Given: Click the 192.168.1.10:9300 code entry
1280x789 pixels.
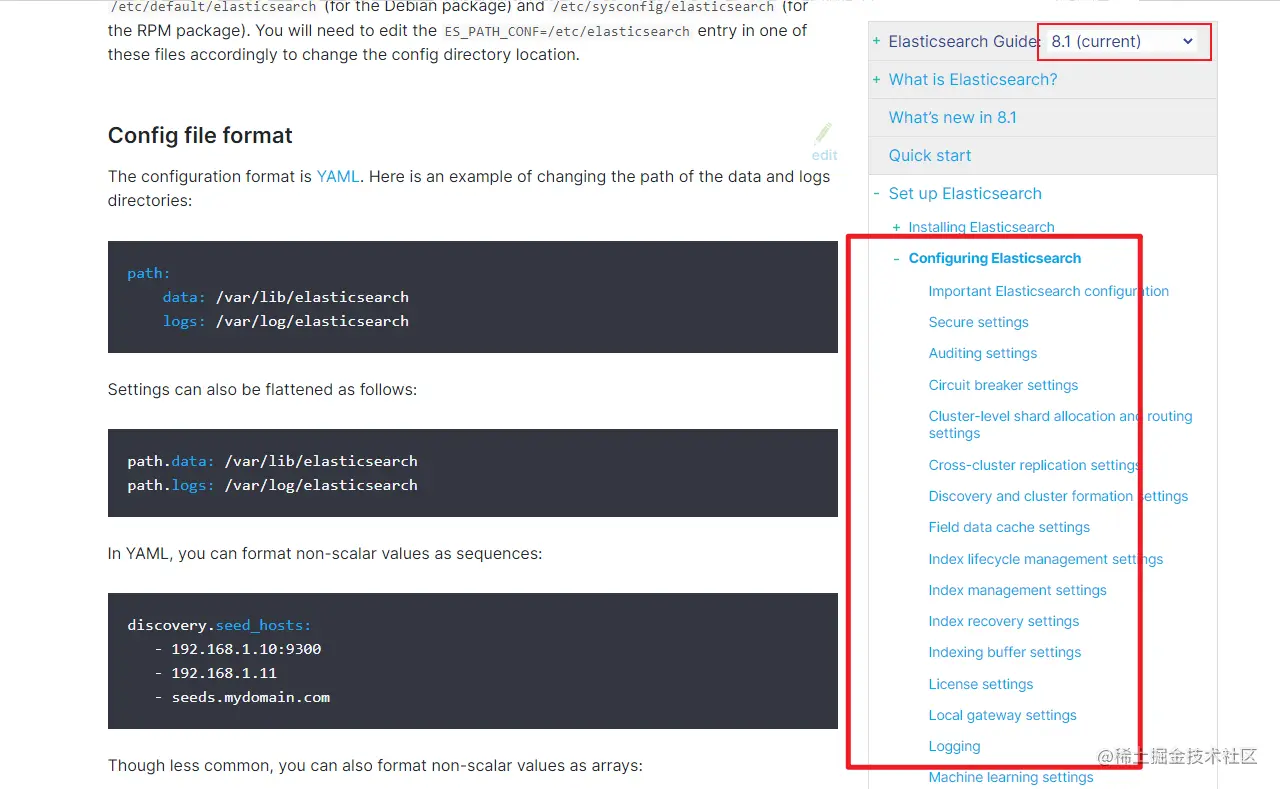Looking at the screenshot, I should pos(246,649).
